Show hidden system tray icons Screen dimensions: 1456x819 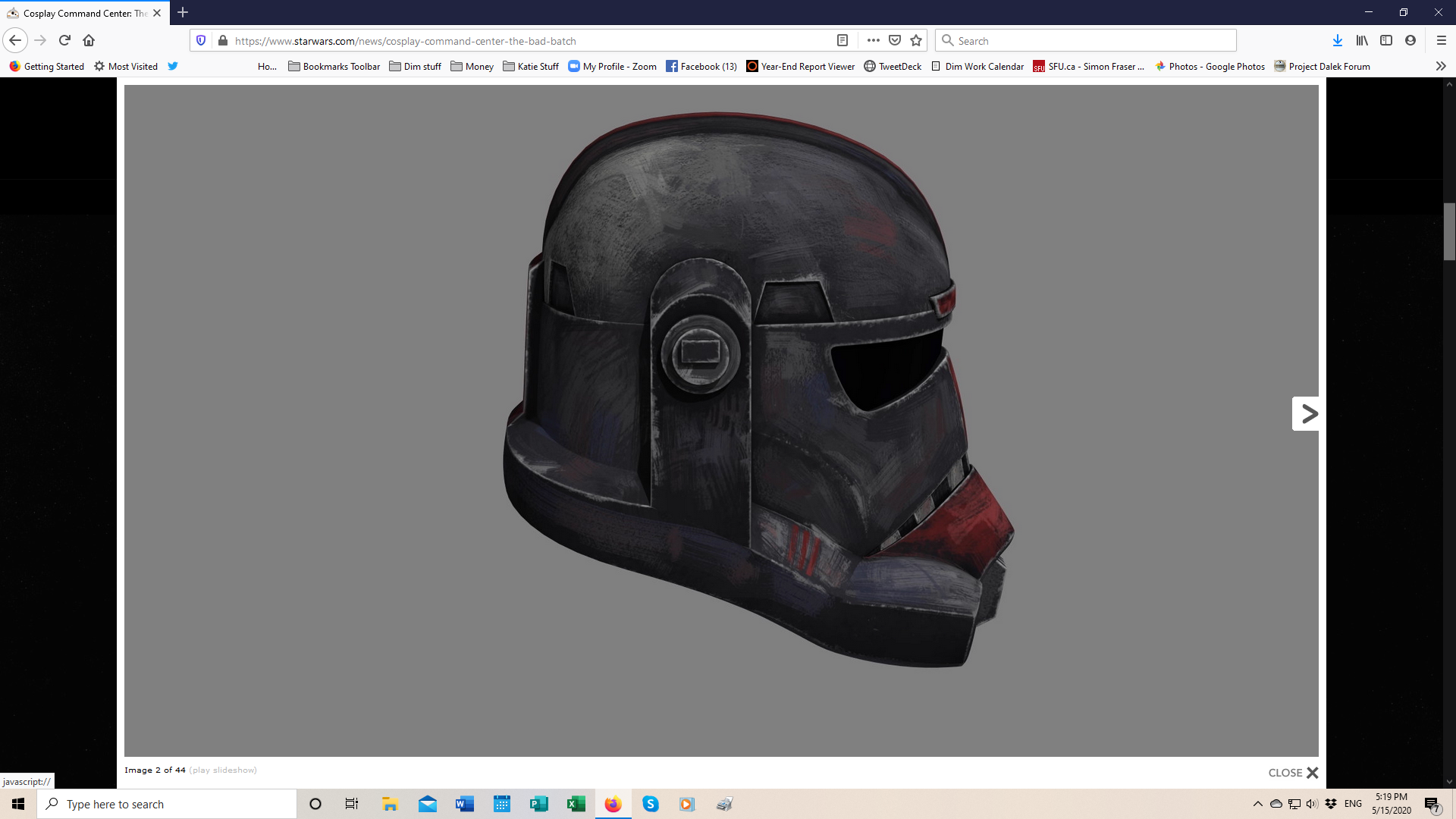(x=1258, y=804)
